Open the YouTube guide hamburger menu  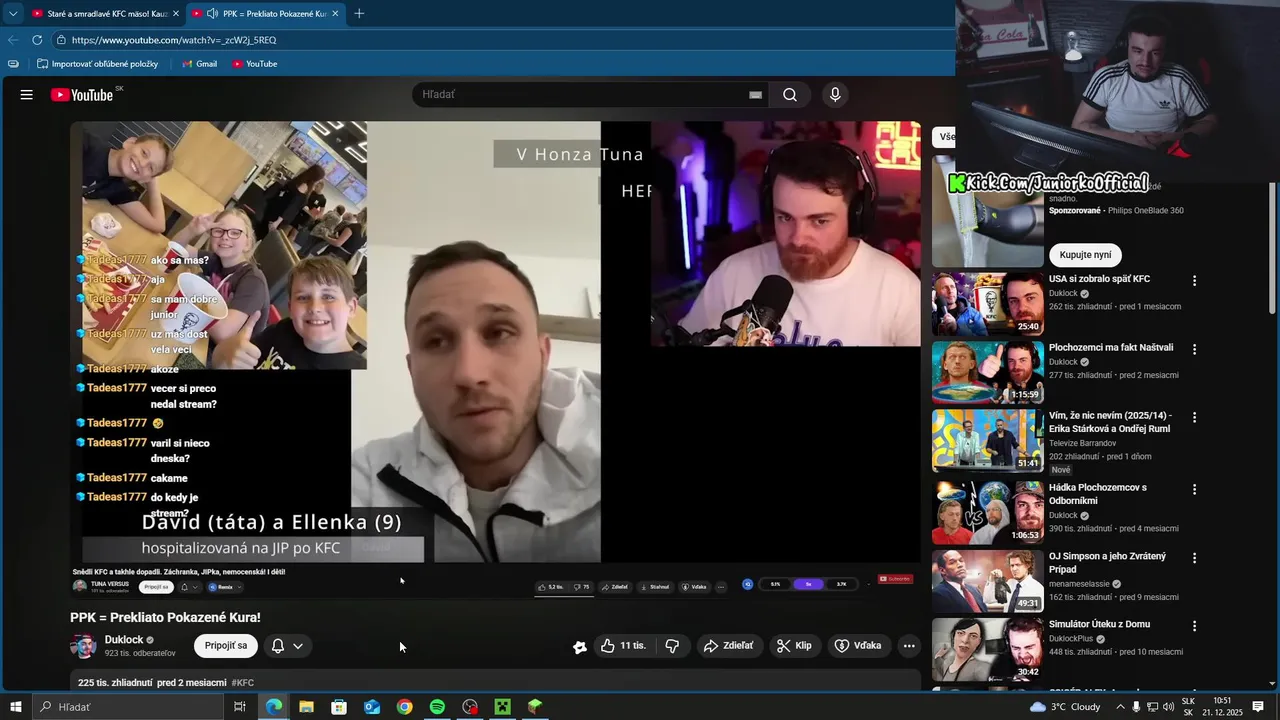27,95
